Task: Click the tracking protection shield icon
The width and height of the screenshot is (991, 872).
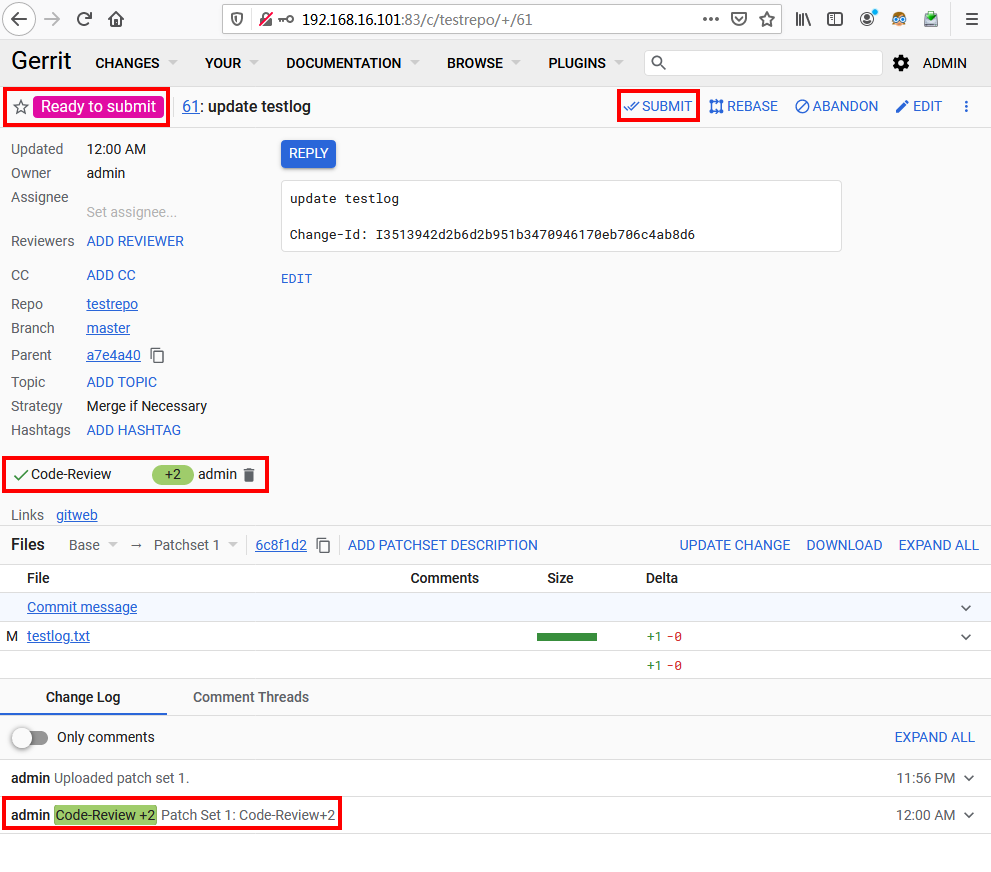Action: point(237,20)
